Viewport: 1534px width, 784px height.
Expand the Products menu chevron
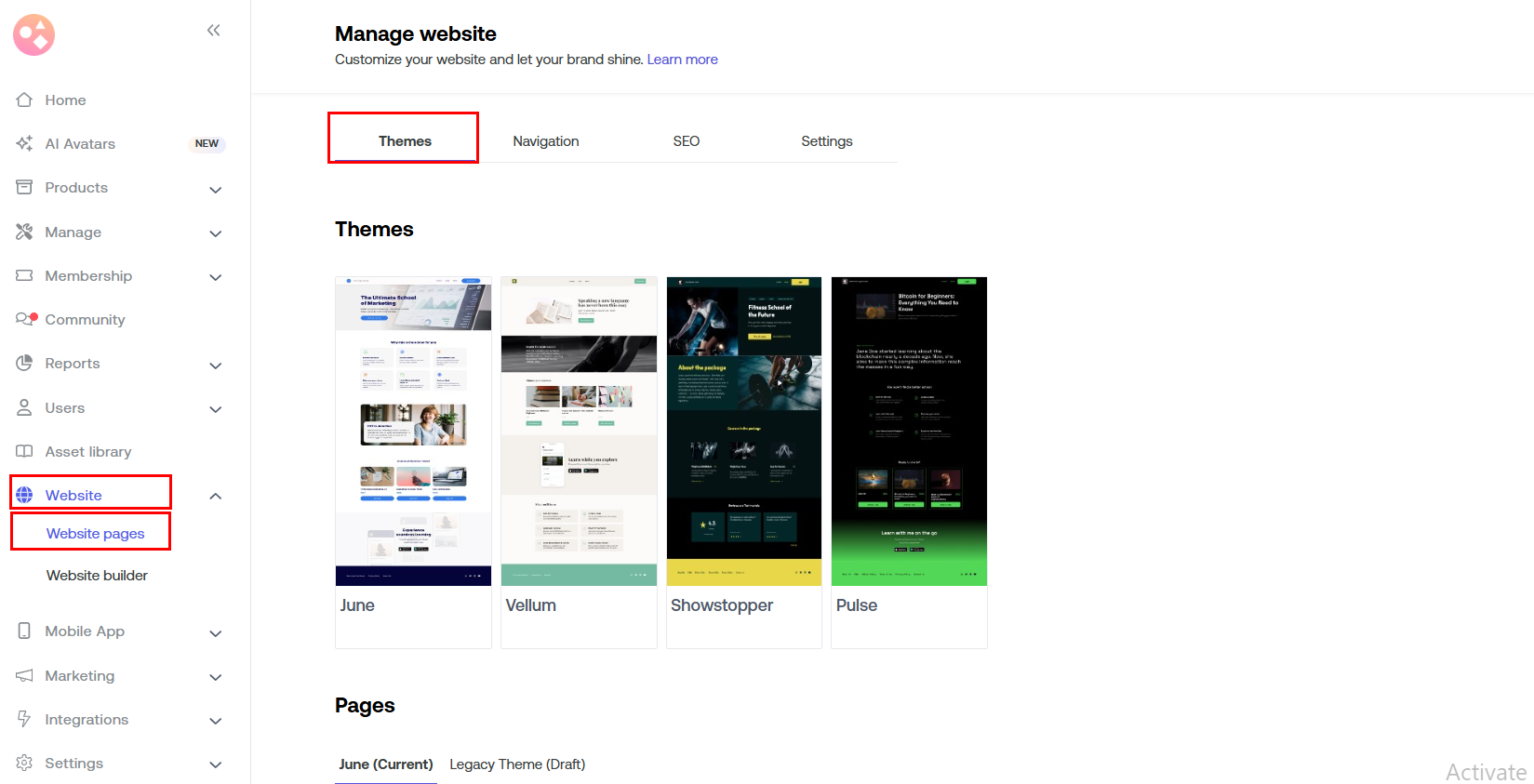pyautogui.click(x=216, y=190)
